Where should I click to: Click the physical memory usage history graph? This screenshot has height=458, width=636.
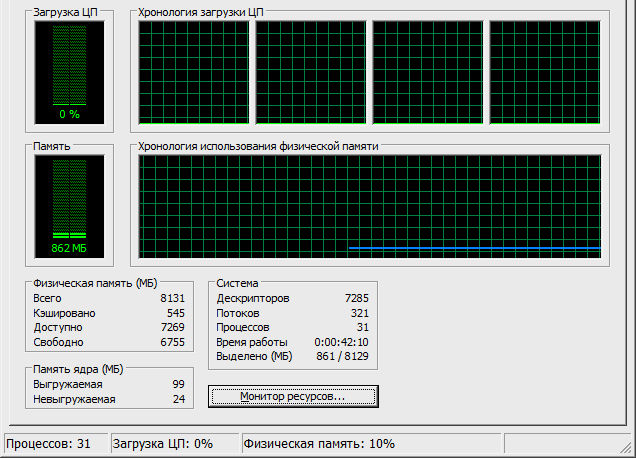(x=370, y=206)
